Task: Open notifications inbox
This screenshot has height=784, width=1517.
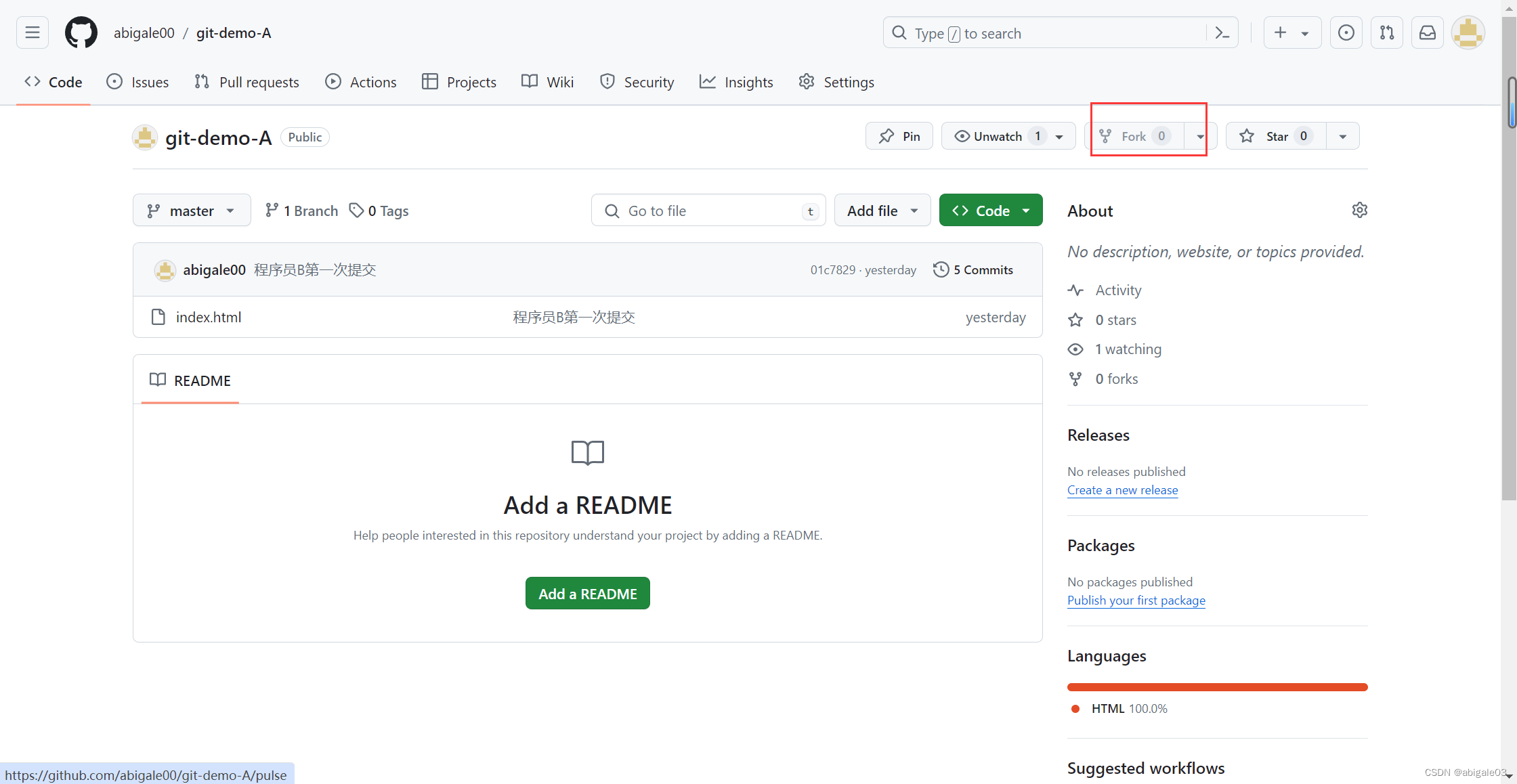Action: [1427, 32]
